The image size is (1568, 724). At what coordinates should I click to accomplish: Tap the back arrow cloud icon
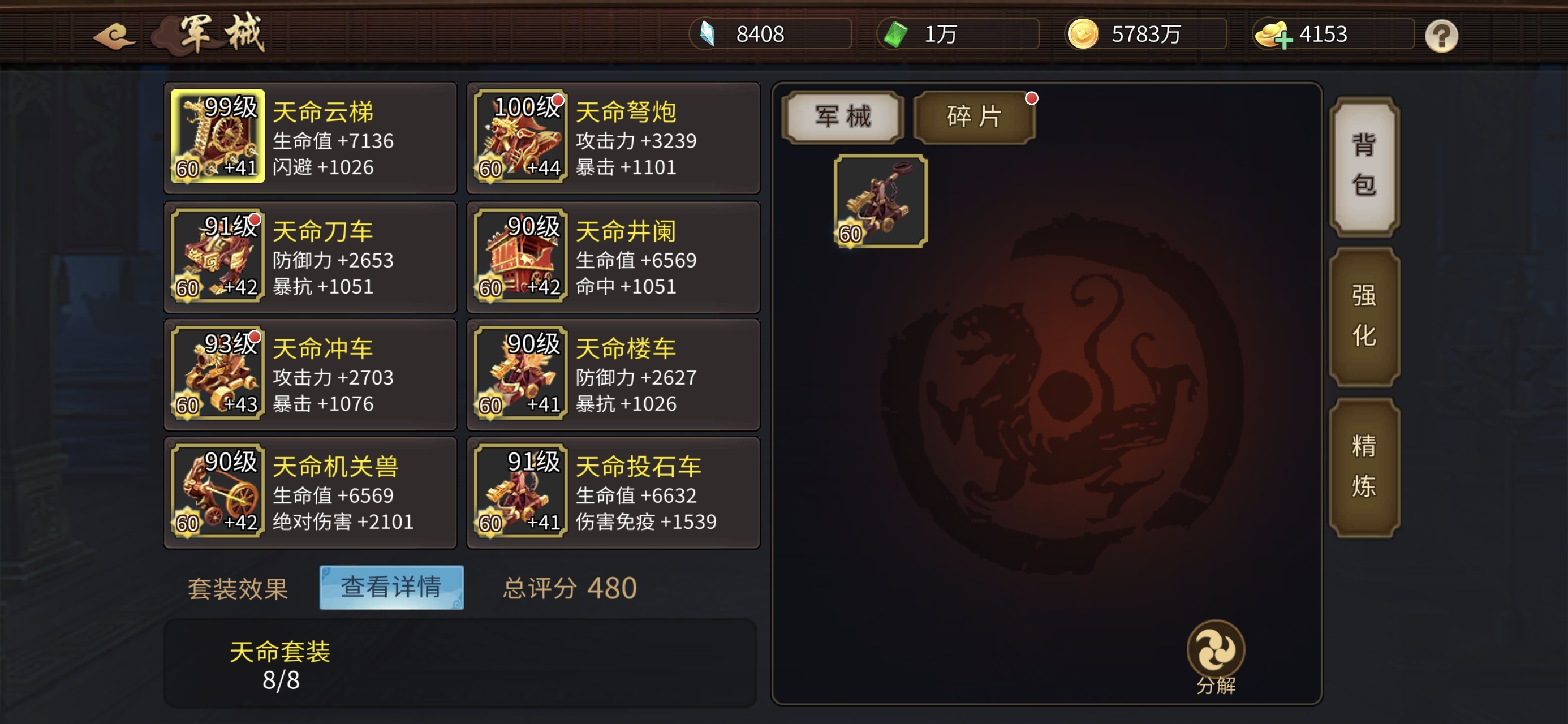click(114, 35)
